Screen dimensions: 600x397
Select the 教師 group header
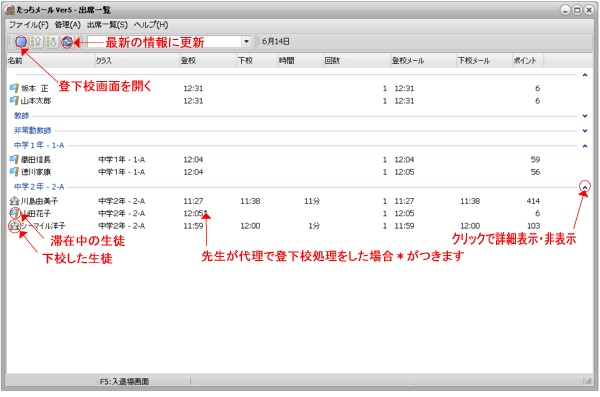click(21, 116)
